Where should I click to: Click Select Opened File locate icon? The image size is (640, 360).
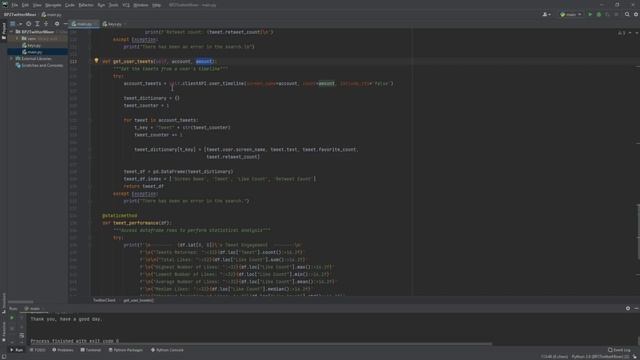coord(29,24)
